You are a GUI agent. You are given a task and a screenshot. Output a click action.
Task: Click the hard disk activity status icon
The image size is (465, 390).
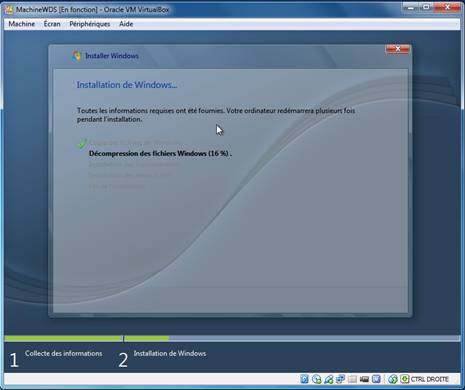point(304,379)
